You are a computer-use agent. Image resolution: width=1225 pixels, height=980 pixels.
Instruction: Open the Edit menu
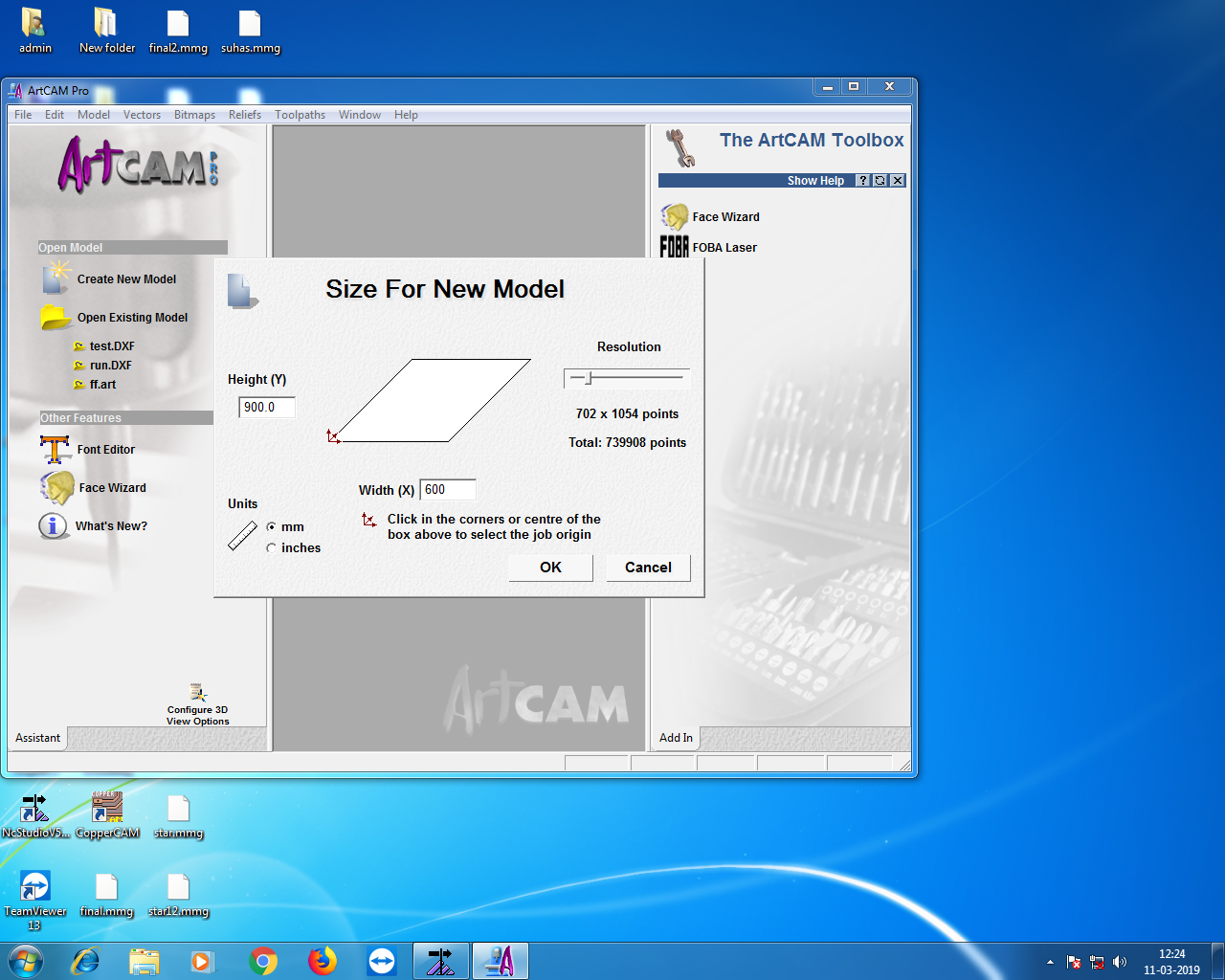pos(55,115)
